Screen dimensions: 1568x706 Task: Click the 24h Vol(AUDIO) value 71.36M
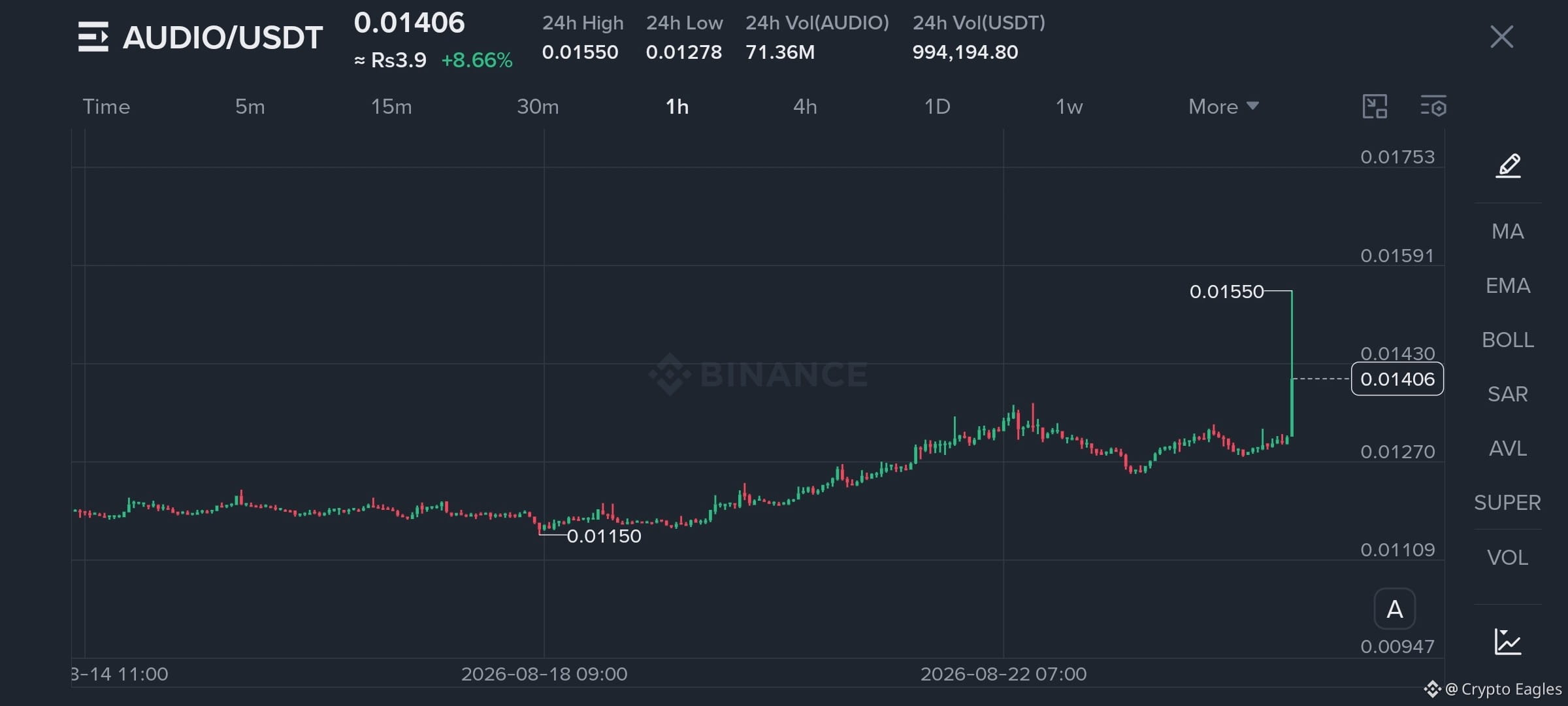point(780,52)
